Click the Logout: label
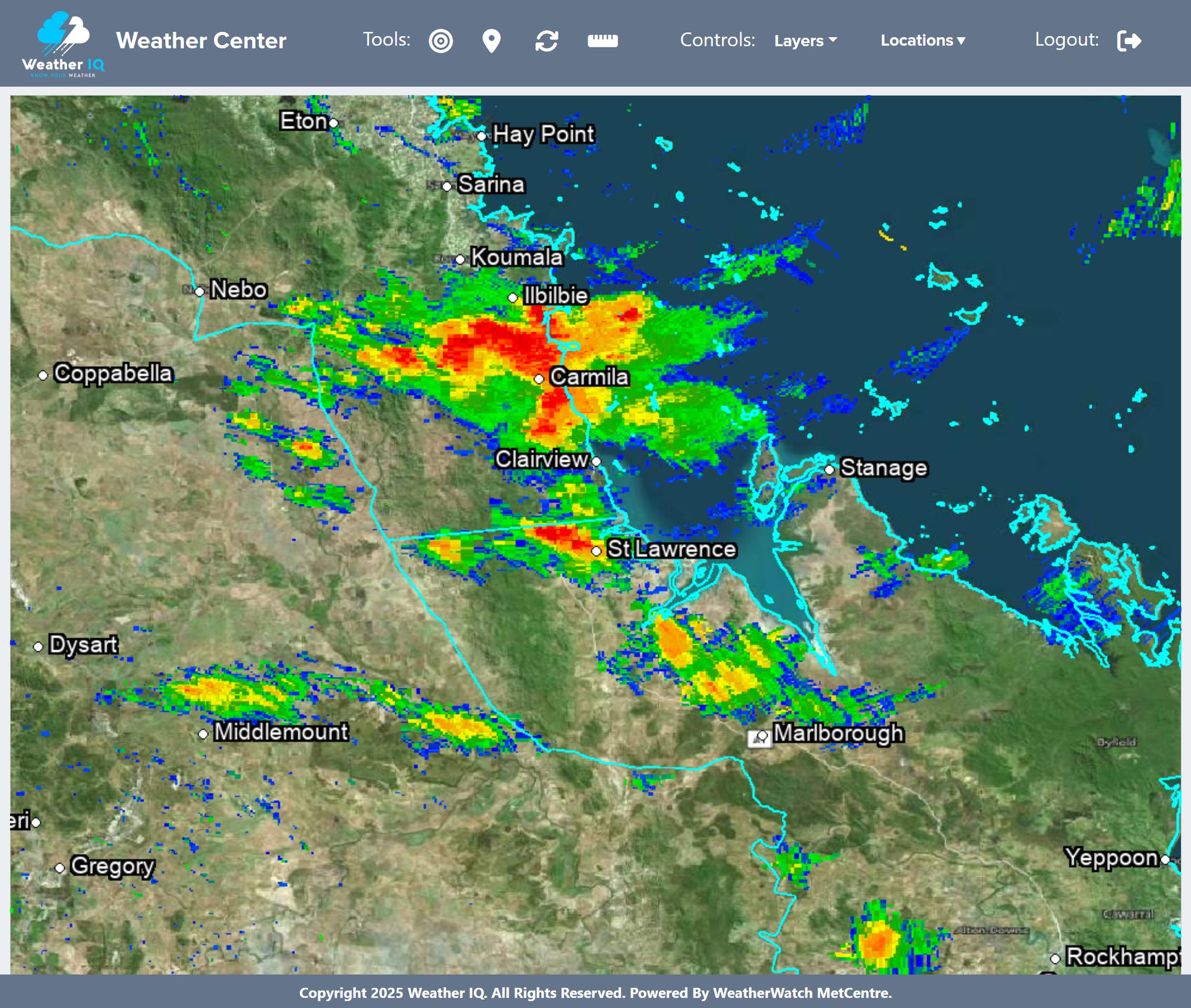Image resolution: width=1191 pixels, height=1008 pixels. pyautogui.click(x=1067, y=40)
